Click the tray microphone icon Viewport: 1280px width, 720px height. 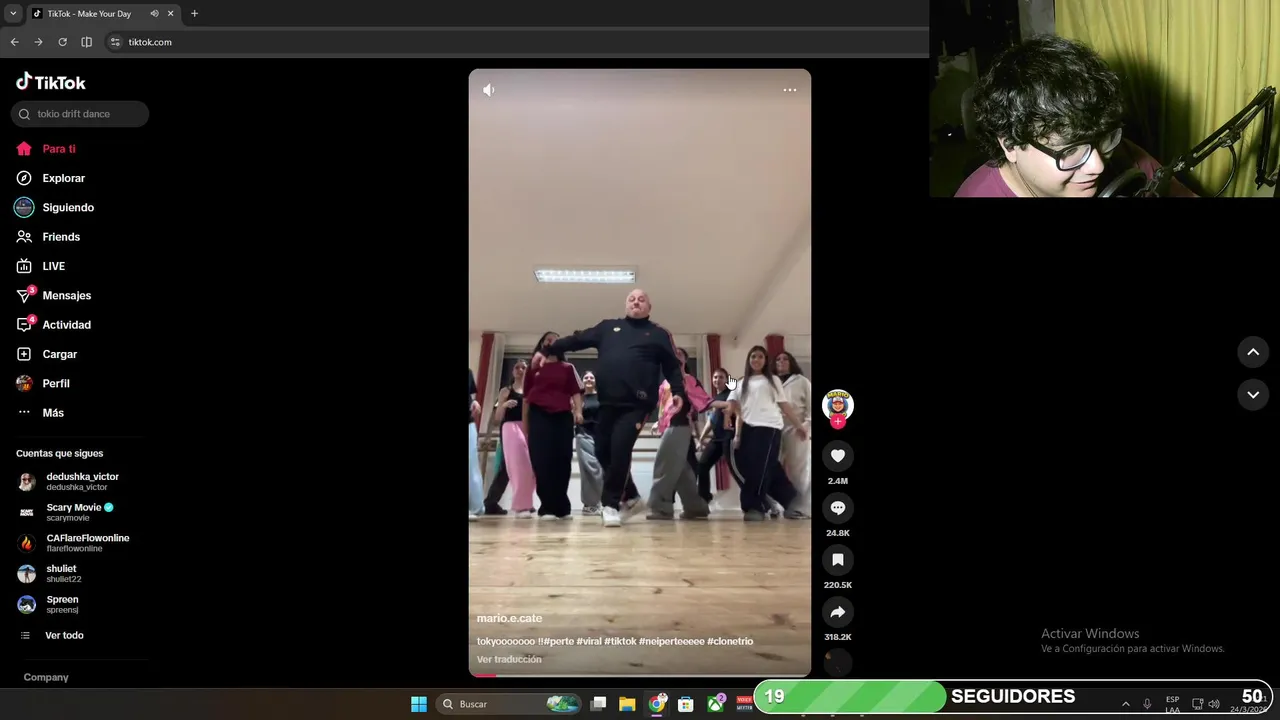click(x=1147, y=704)
